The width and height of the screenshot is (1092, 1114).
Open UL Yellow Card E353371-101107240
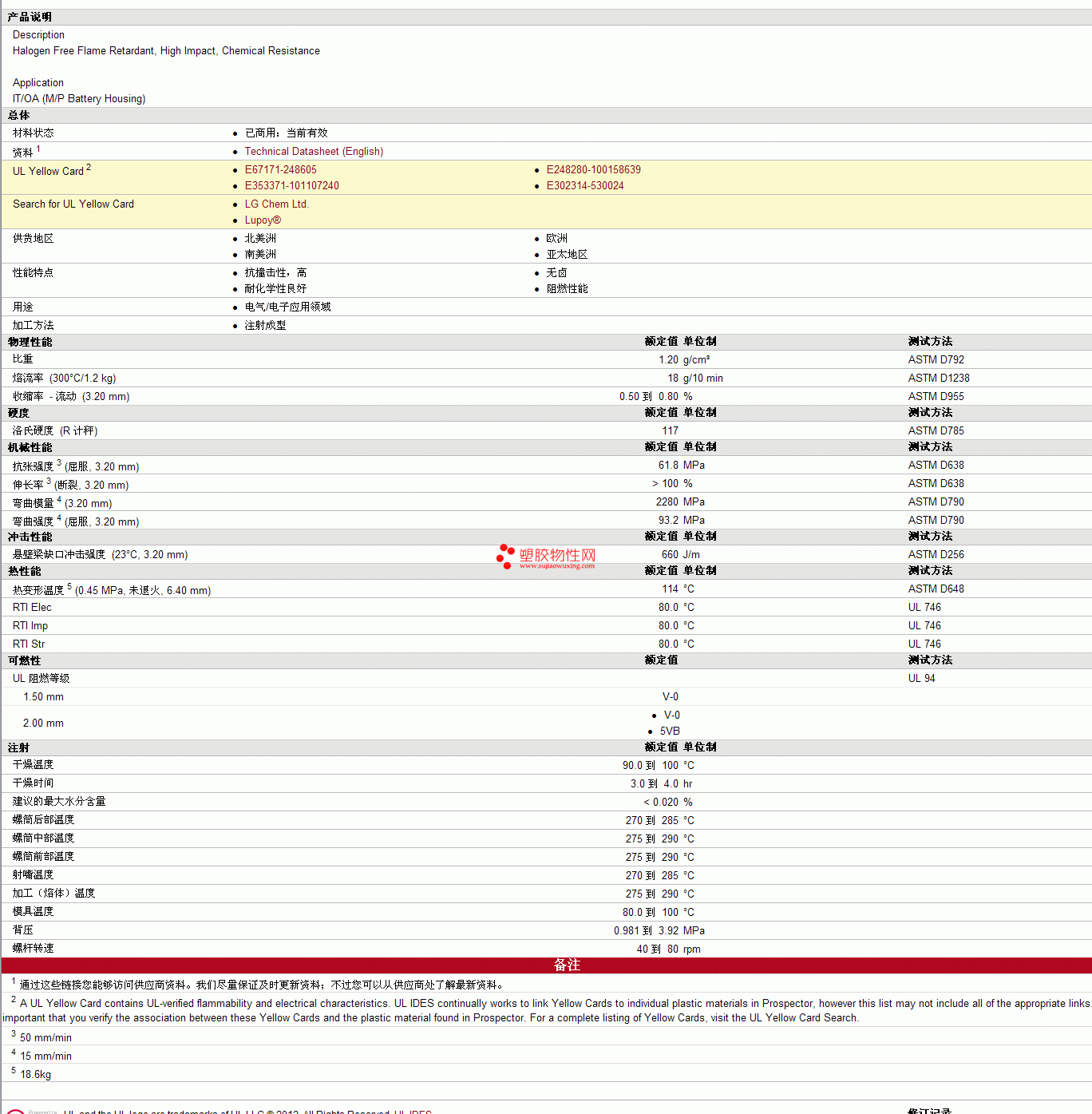tap(292, 186)
